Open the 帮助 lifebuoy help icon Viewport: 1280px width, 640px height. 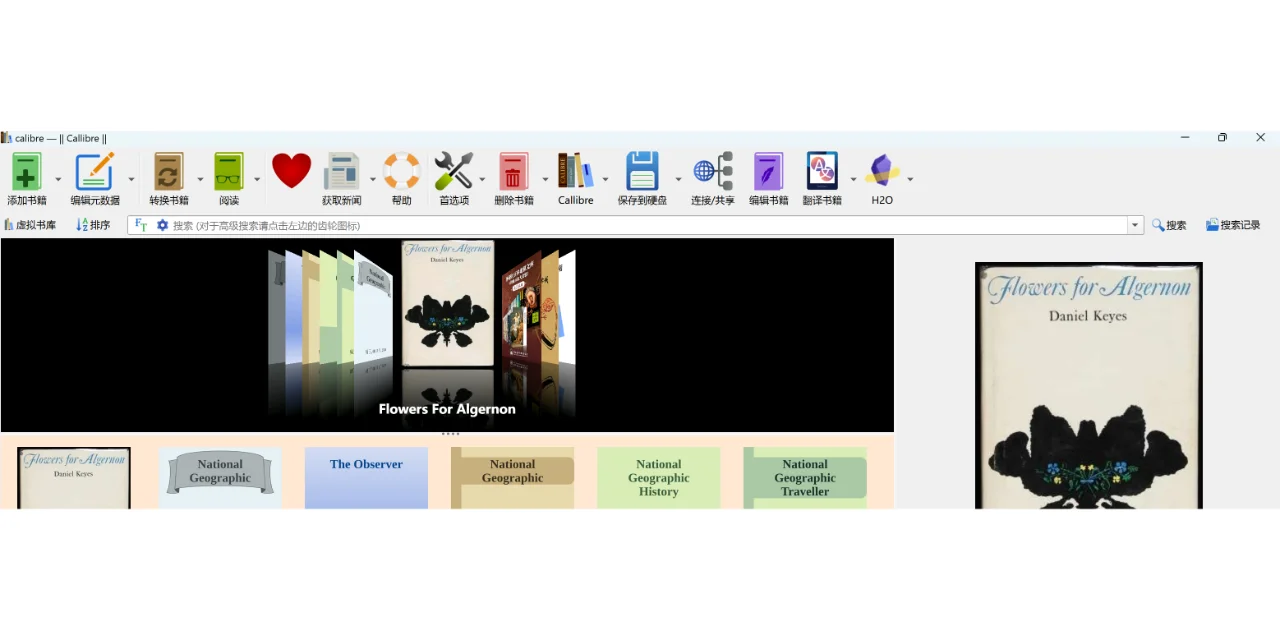pyautogui.click(x=402, y=171)
